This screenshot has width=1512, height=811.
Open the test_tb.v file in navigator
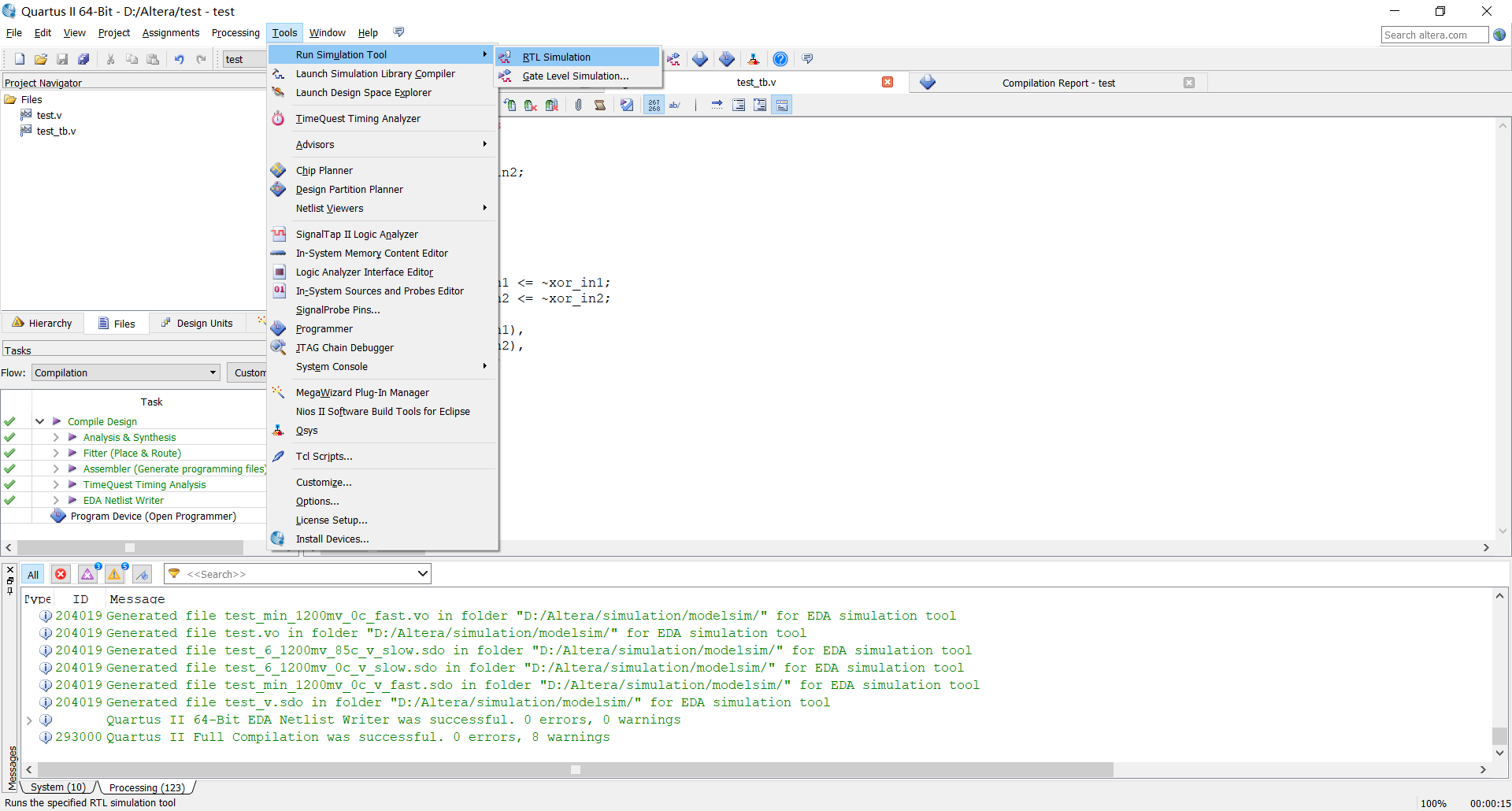click(x=55, y=131)
